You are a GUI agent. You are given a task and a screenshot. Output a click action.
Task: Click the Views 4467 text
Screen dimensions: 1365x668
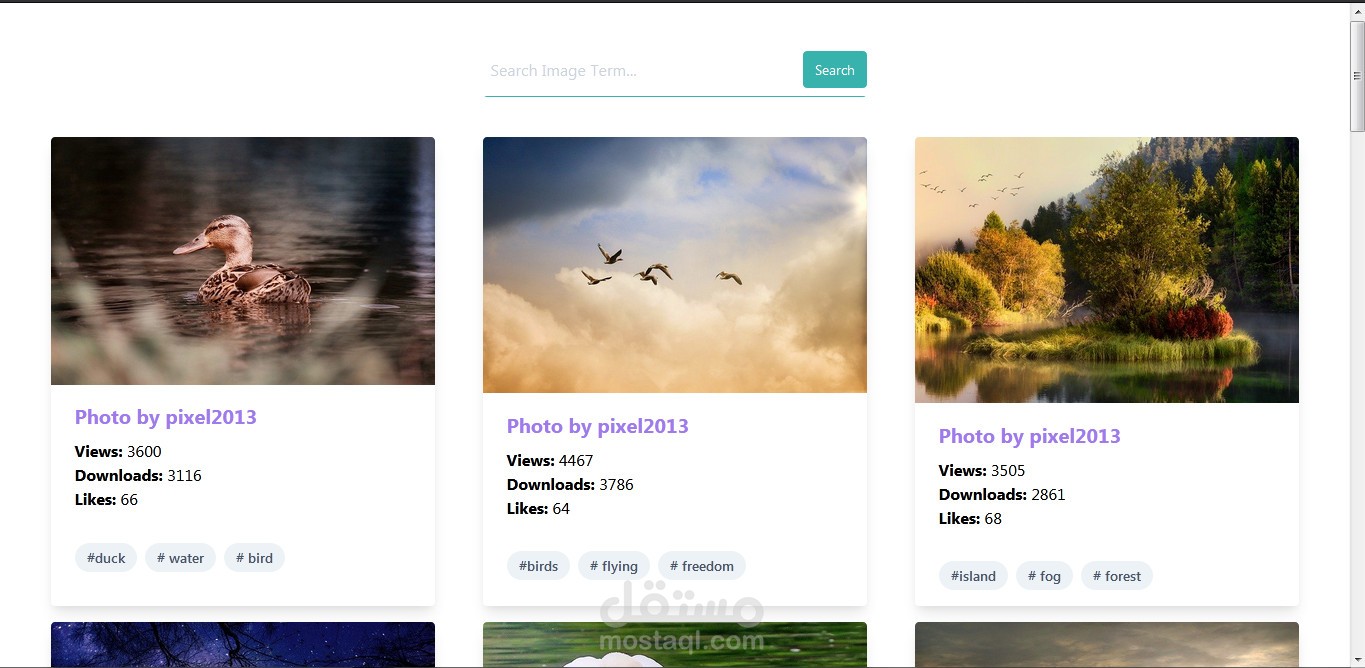click(x=550, y=461)
